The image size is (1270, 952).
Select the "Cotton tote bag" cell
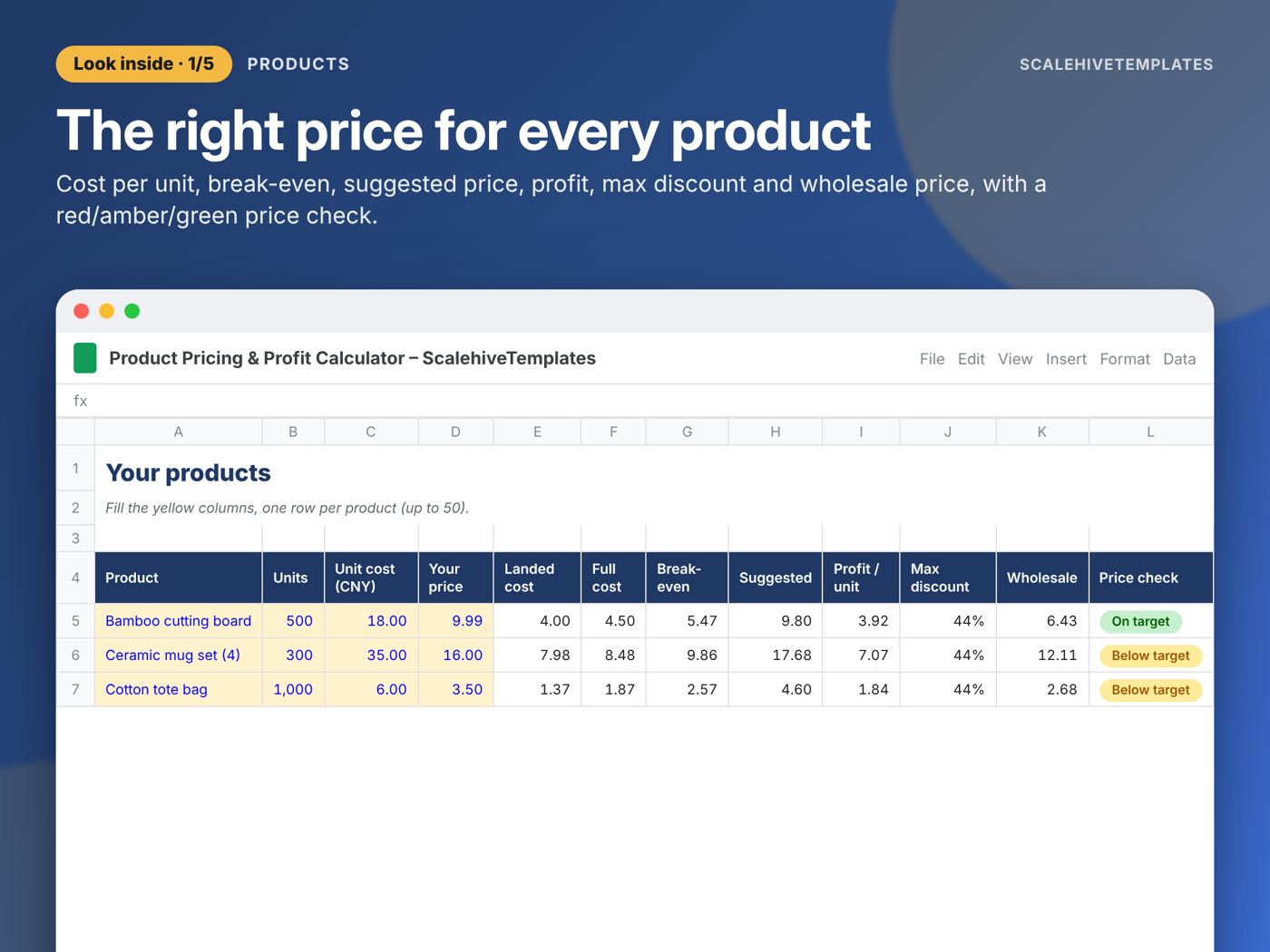(179, 690)
